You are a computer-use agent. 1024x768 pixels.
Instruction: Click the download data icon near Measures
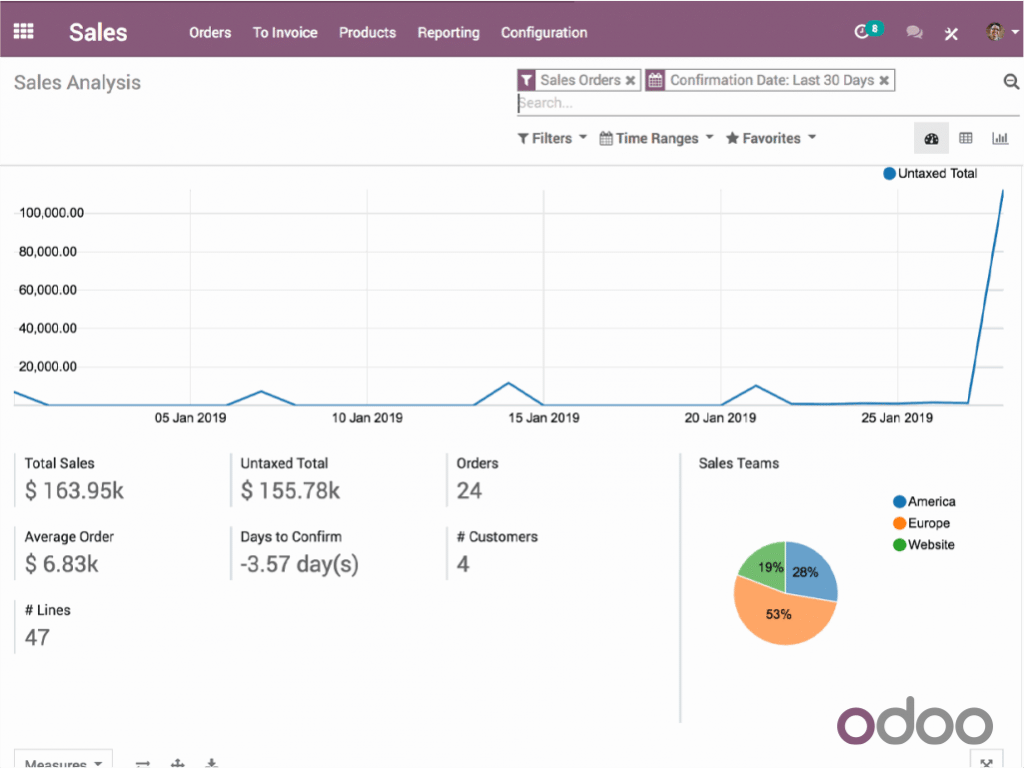pos(211,762)
